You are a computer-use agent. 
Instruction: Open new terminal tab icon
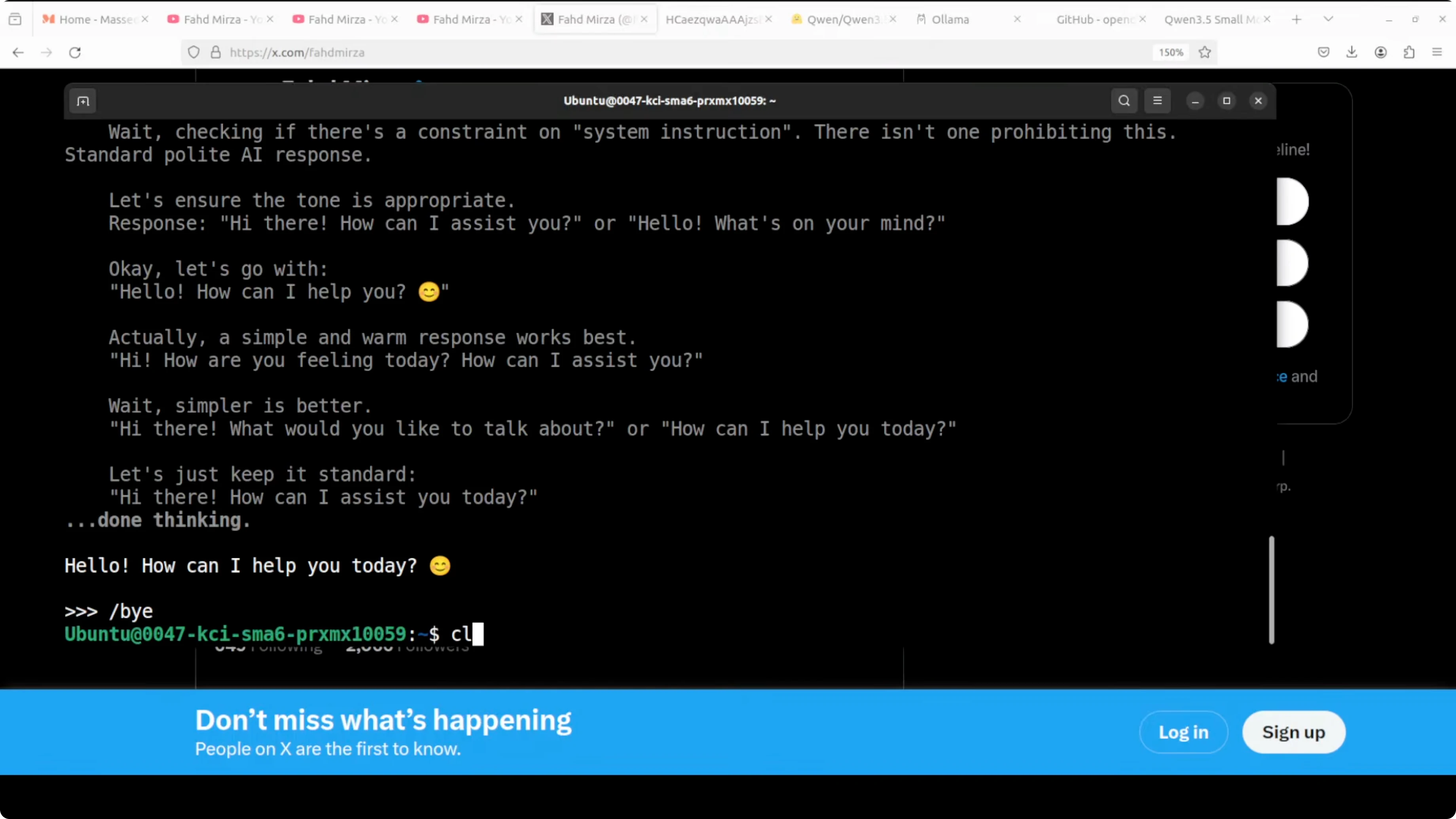(83, 101)
